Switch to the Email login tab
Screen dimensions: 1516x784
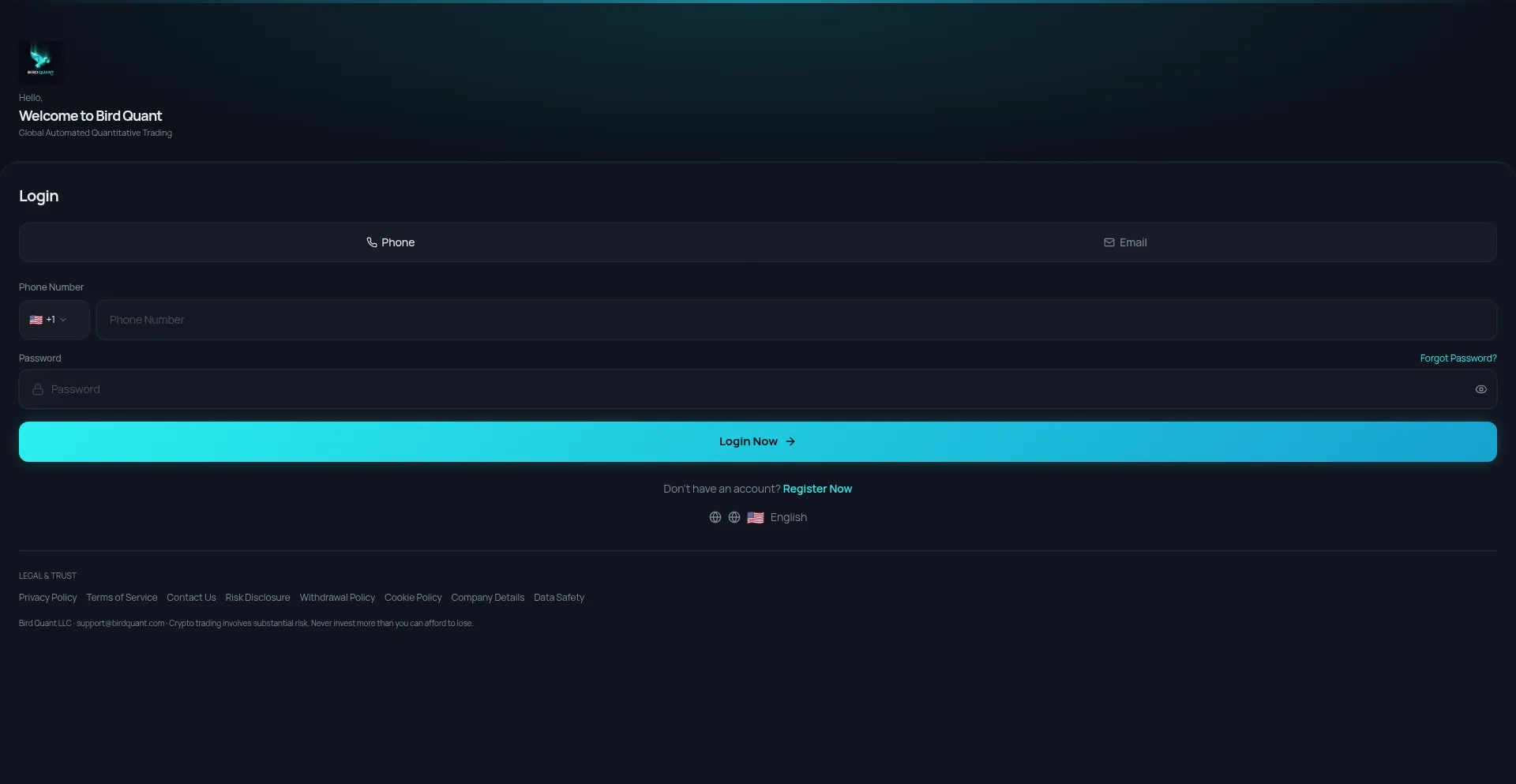click(x=1125, y=242)
